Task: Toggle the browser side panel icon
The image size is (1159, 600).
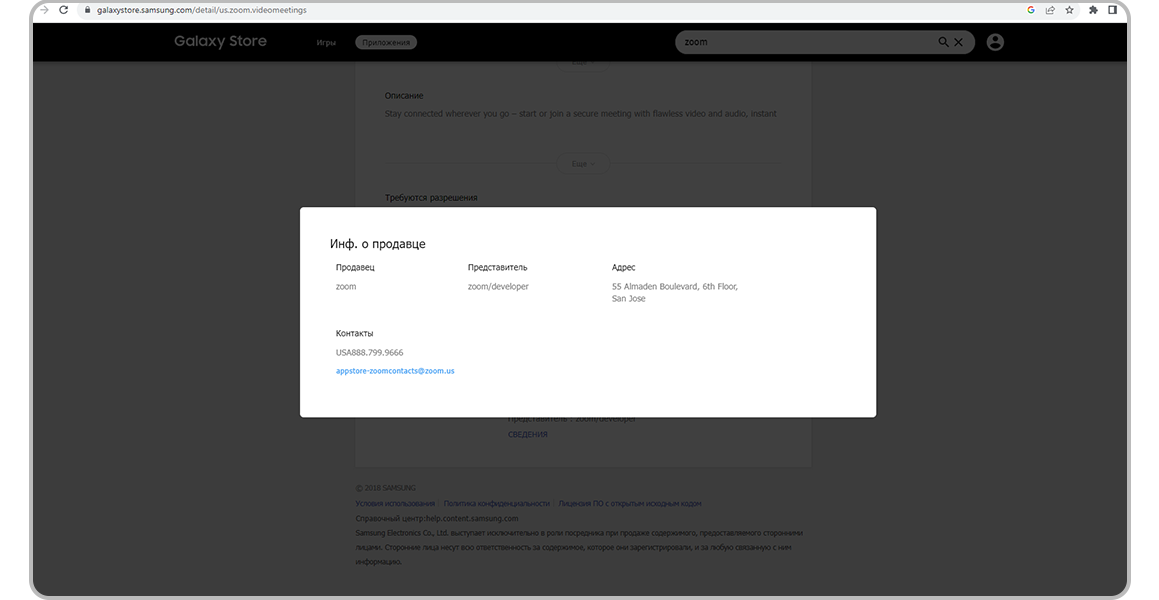Action: [1112, 10]
